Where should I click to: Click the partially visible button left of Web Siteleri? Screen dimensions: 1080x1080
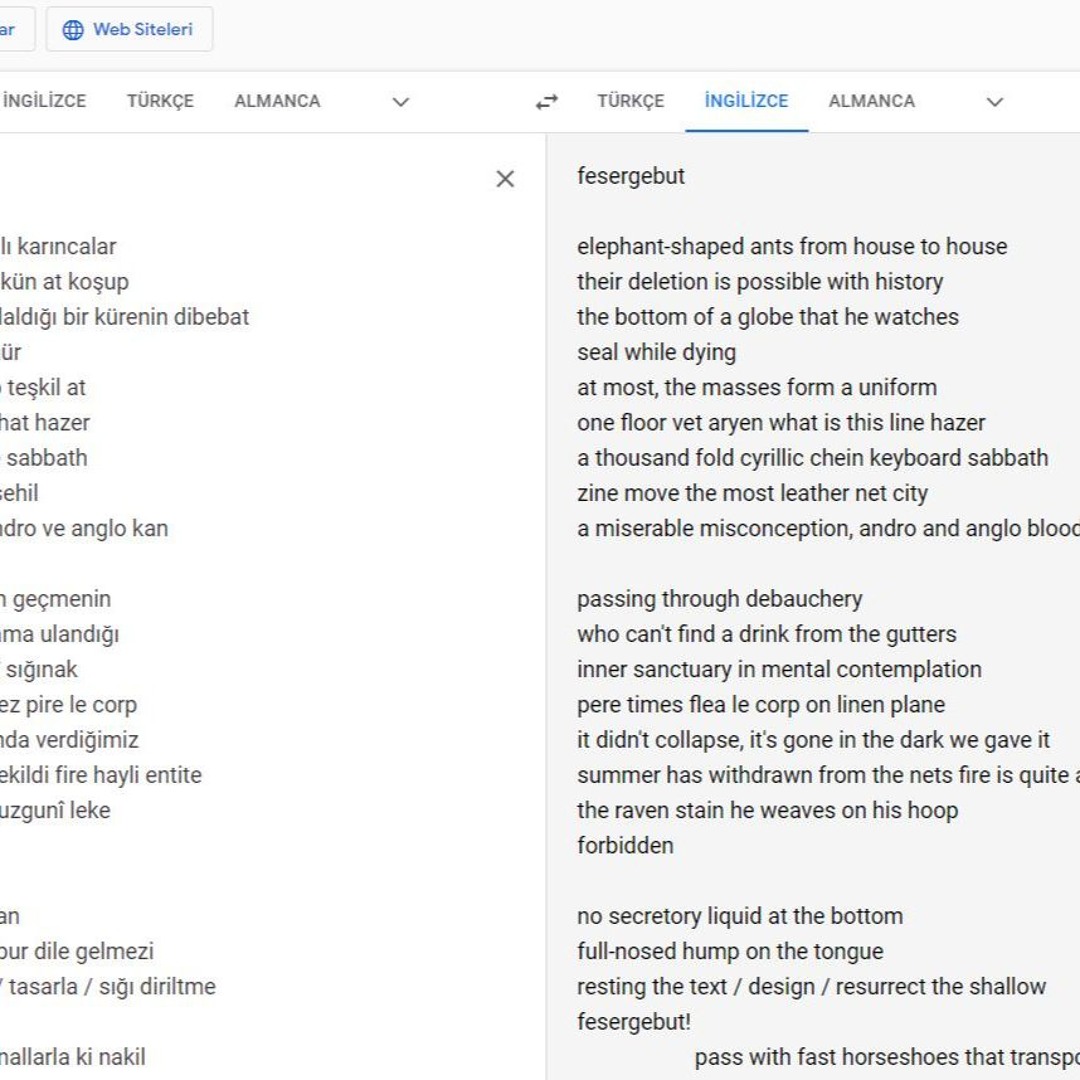coord(12,29)
